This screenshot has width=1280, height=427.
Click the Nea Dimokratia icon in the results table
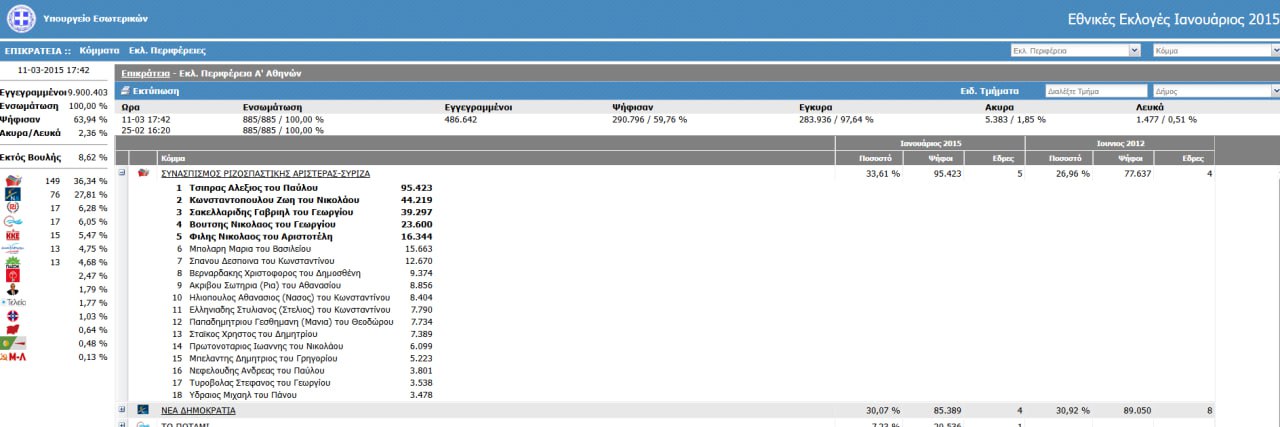point(143,410)
